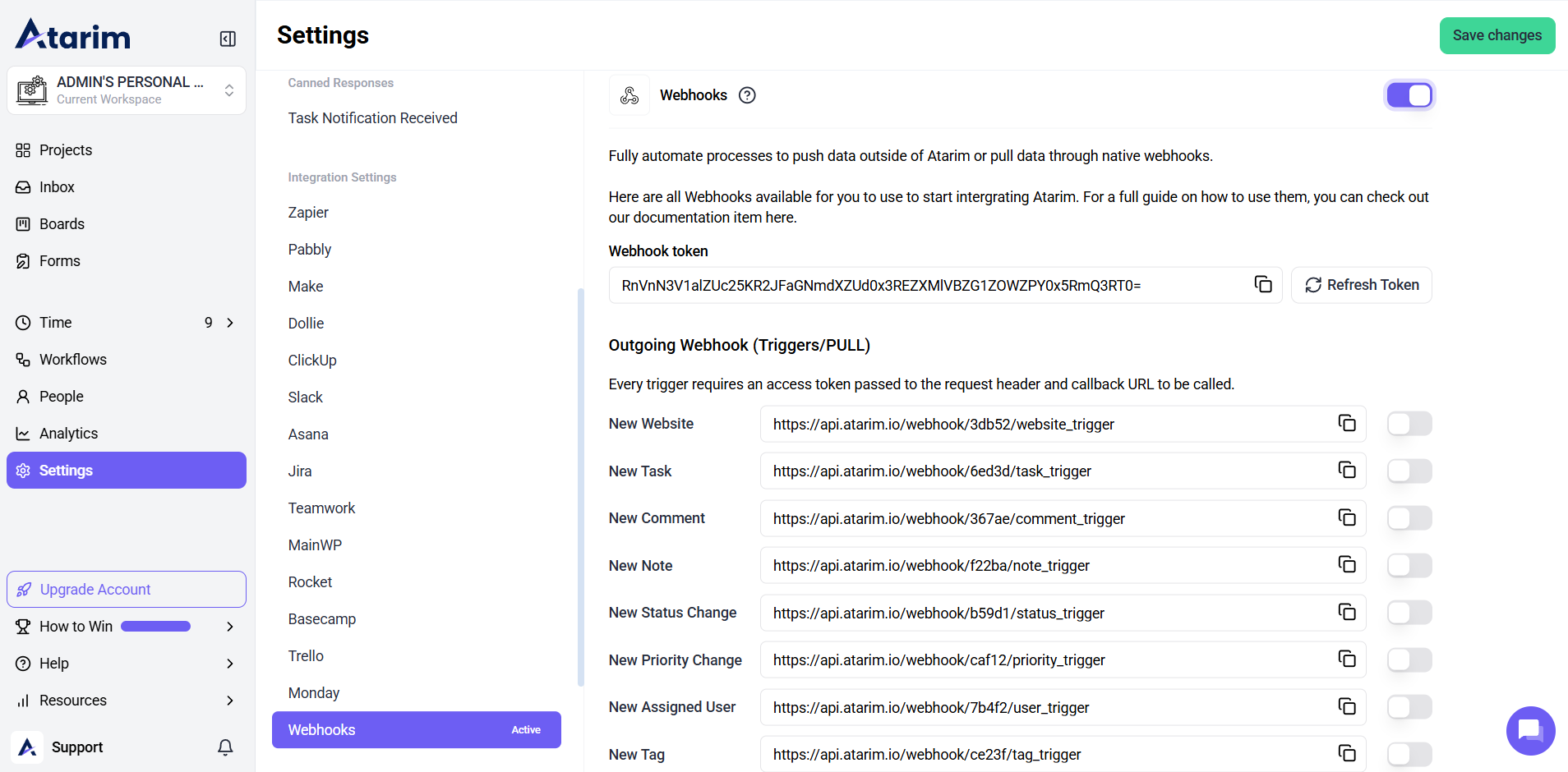Copy the New Comment trigger URL
The width and height of the screenshot is (1568, 772).
click(x=1347, y=517)
